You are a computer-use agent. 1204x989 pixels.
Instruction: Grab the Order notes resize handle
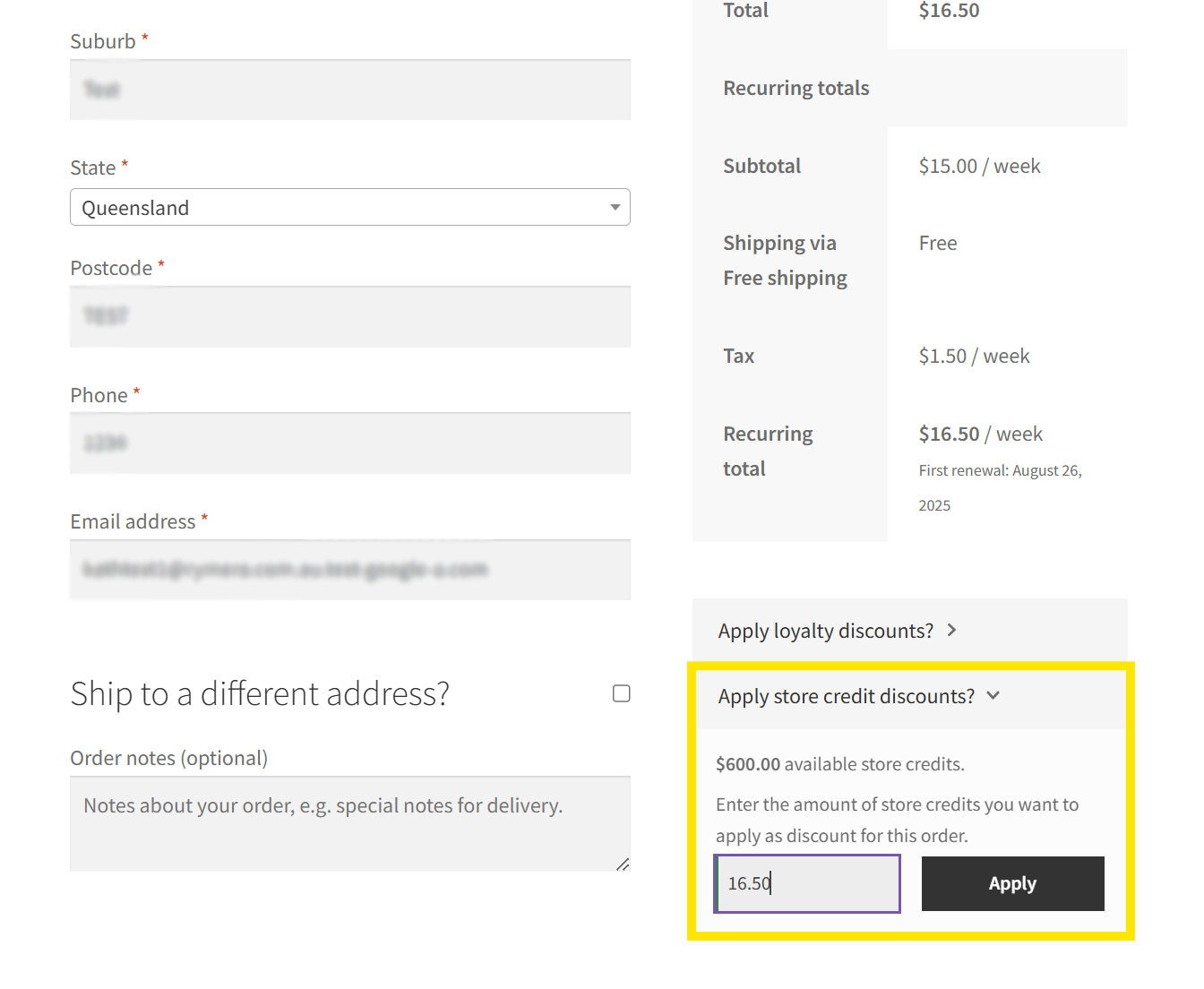coord(623,864)
